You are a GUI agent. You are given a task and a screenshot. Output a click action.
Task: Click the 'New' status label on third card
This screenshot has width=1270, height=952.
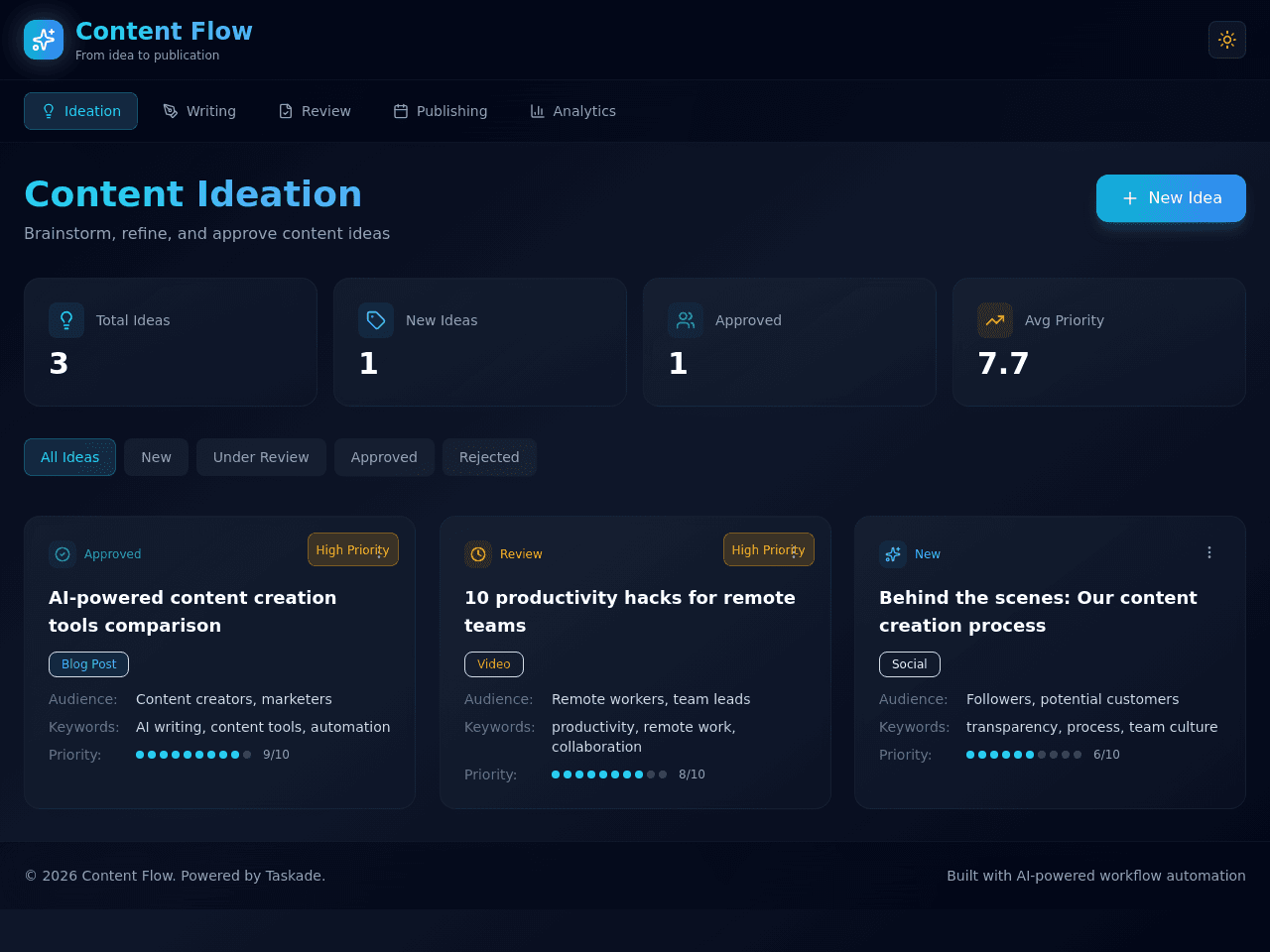tap(928, 554)
